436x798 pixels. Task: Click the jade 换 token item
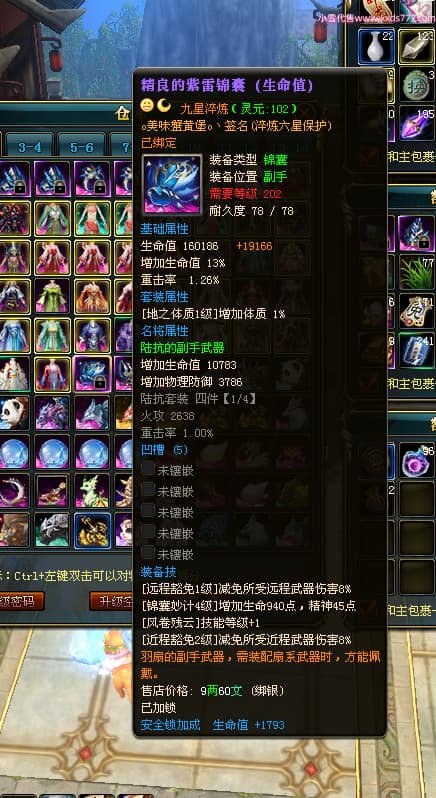417,85
